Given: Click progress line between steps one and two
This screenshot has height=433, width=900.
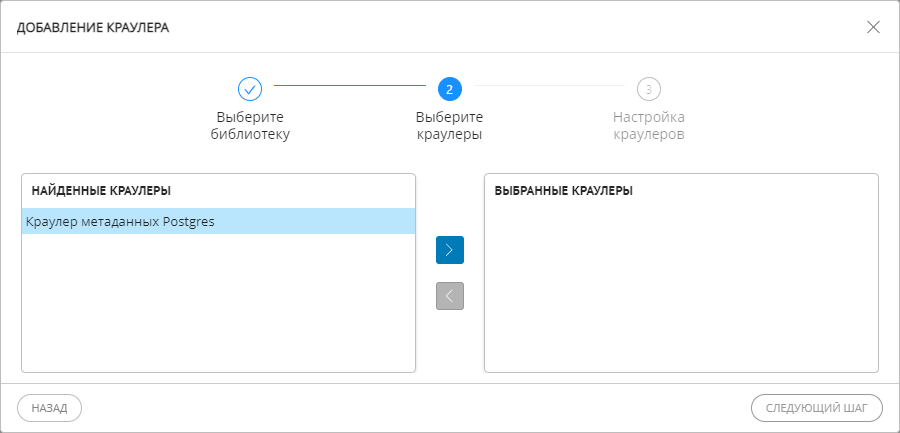Looking at the screenshot, I should point(350,86).
